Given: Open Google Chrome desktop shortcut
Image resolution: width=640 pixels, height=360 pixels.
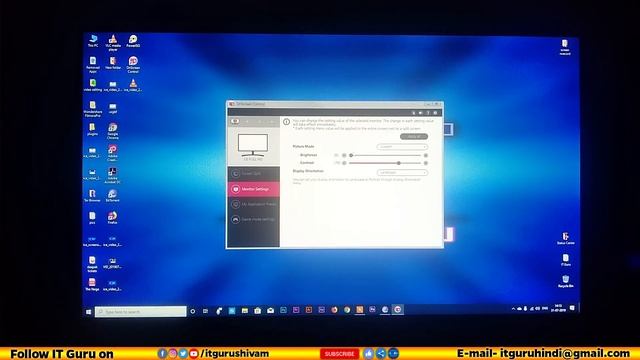Looking at the screenshot, I should point(113,131).
